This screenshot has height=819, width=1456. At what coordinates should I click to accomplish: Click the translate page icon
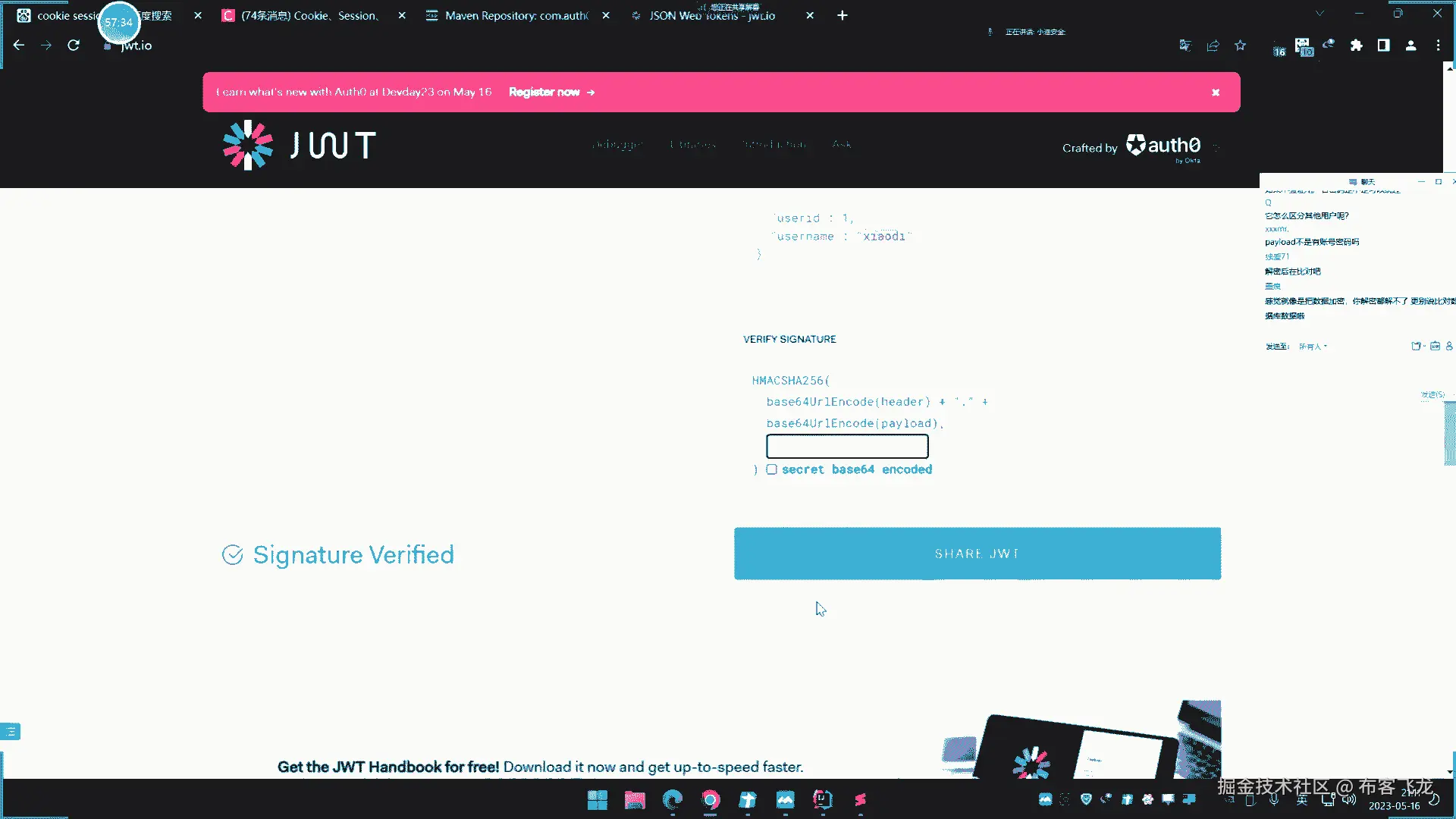point(1185,45)
